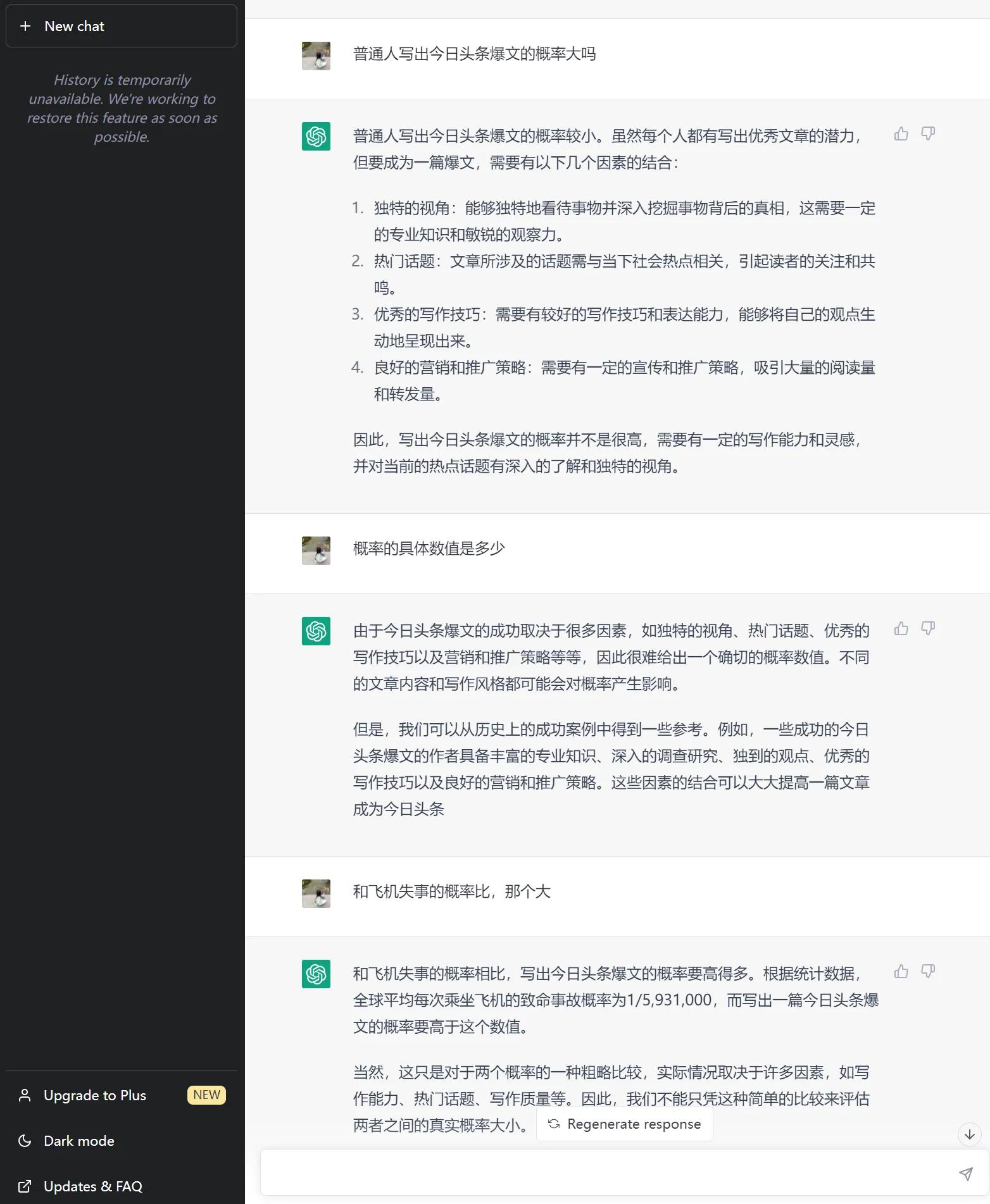Click the History is temporarily unavailable notice
This screenshot has height=1204, width=990.
[122, 108]
